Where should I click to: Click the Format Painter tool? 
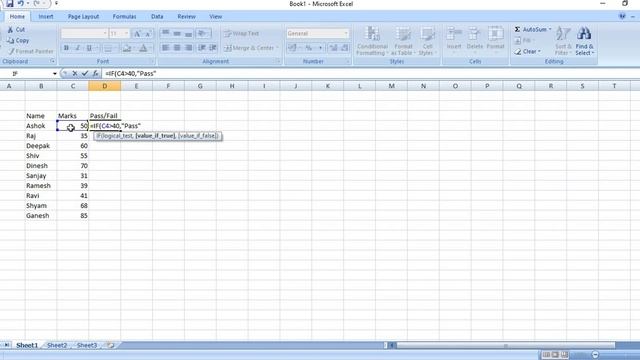click(x=31, y=51)
